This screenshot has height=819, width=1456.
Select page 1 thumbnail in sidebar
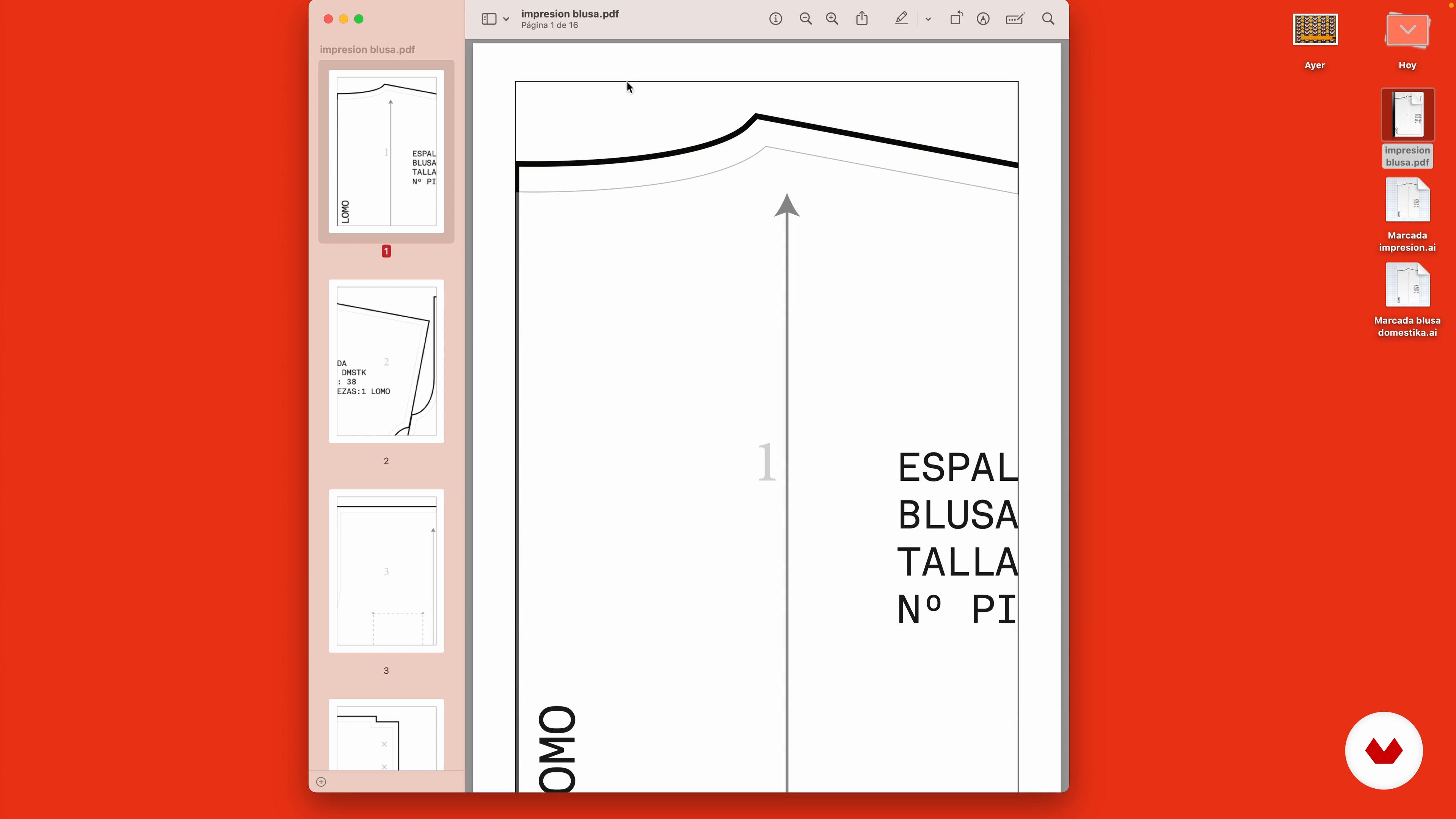click(386, 152)
